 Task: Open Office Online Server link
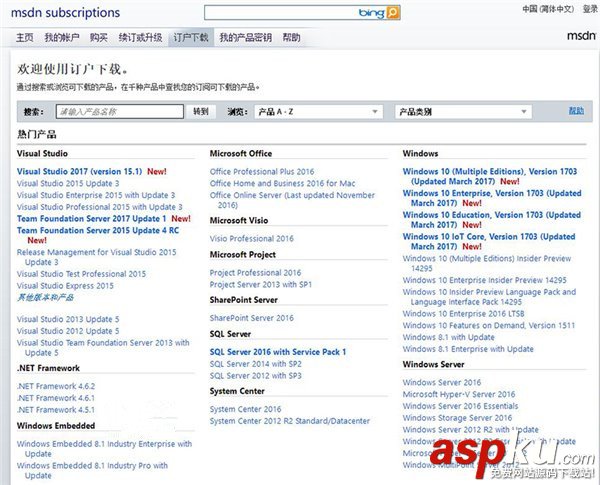tap(292, 200)
